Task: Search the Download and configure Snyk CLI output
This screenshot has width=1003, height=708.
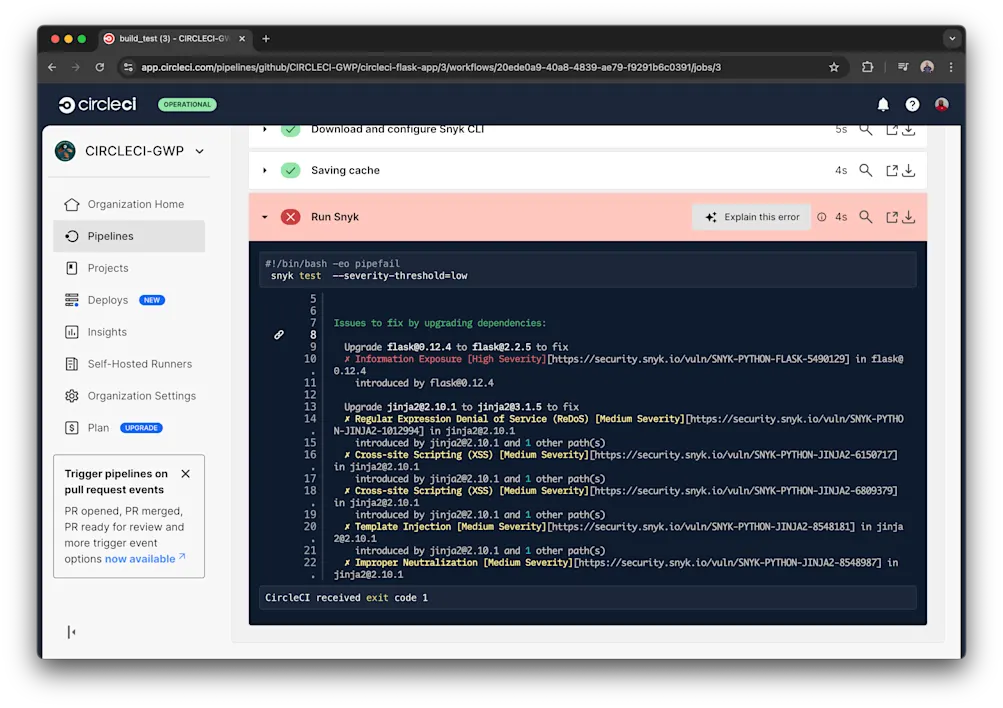Action: pyautogui.click(x=865, y=130)
